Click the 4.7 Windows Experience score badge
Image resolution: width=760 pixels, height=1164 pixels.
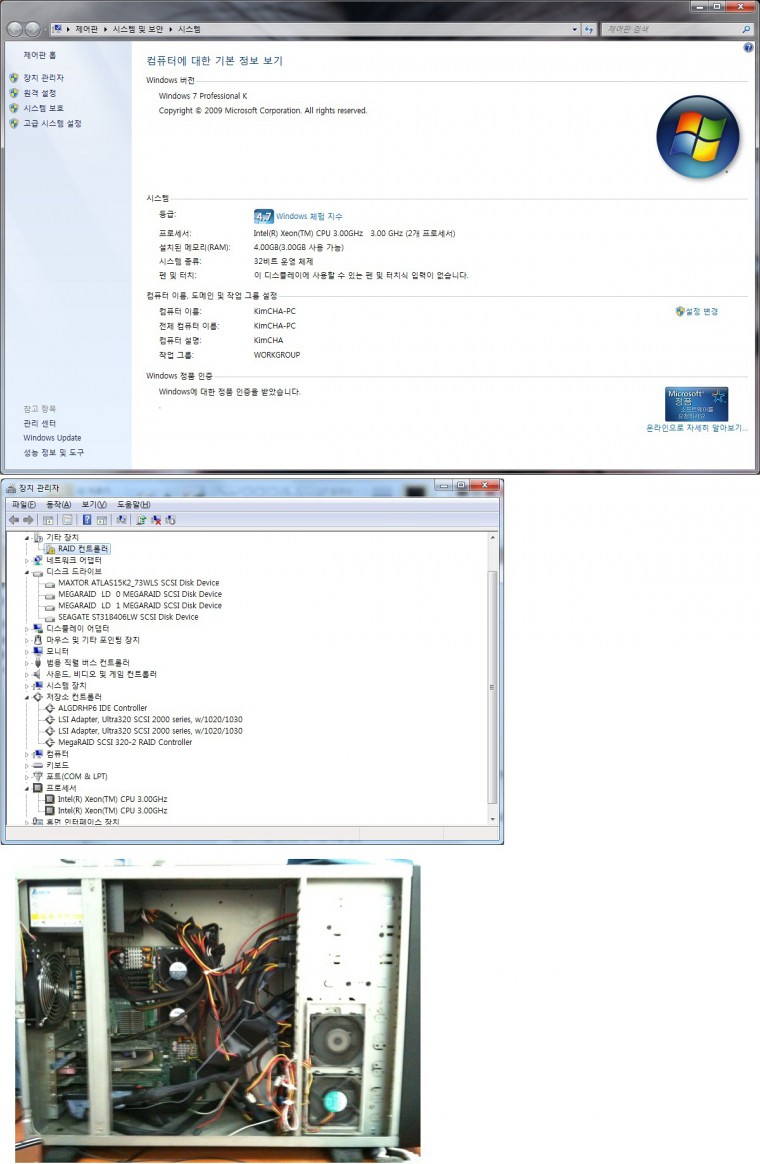[263, 216]
